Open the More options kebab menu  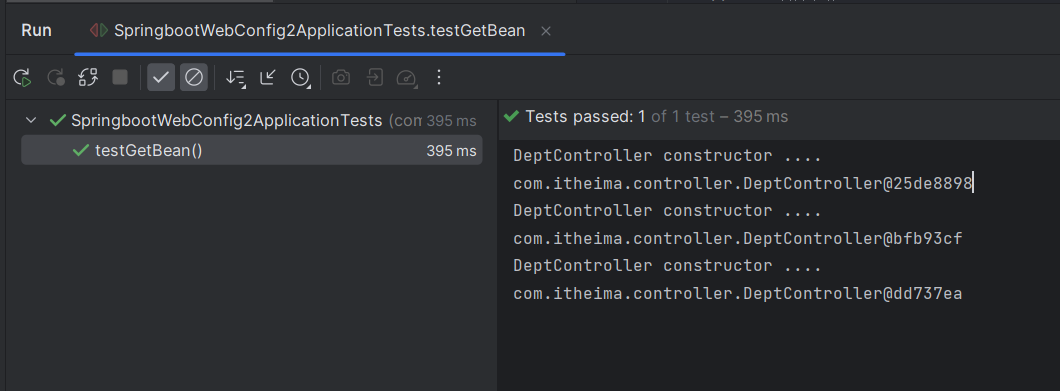[439, 78]
